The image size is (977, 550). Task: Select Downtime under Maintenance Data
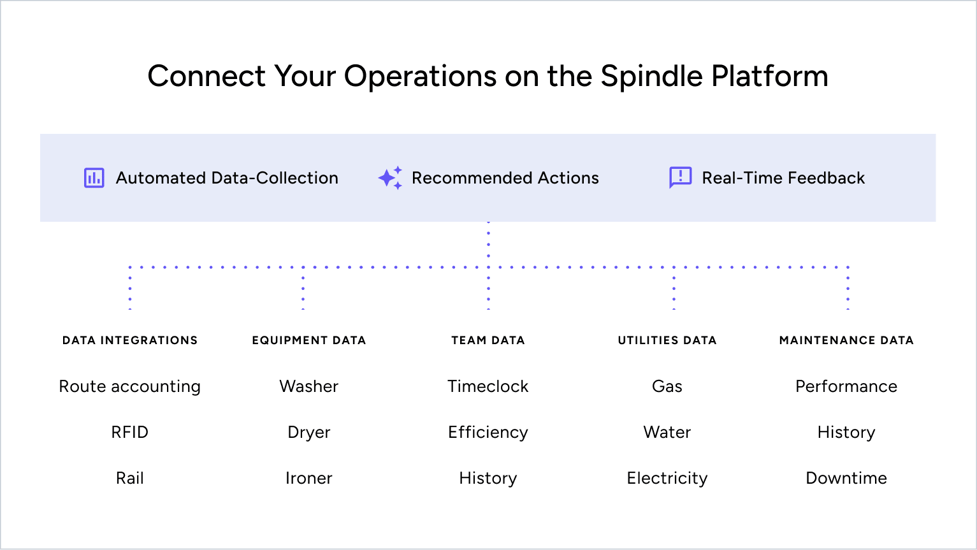tap(846, 478)
